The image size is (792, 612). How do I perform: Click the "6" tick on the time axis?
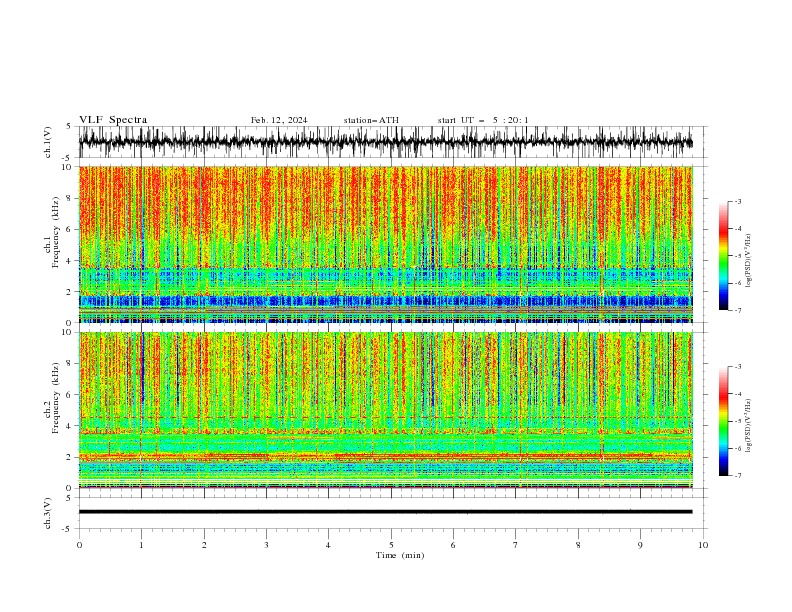(453, 545)
